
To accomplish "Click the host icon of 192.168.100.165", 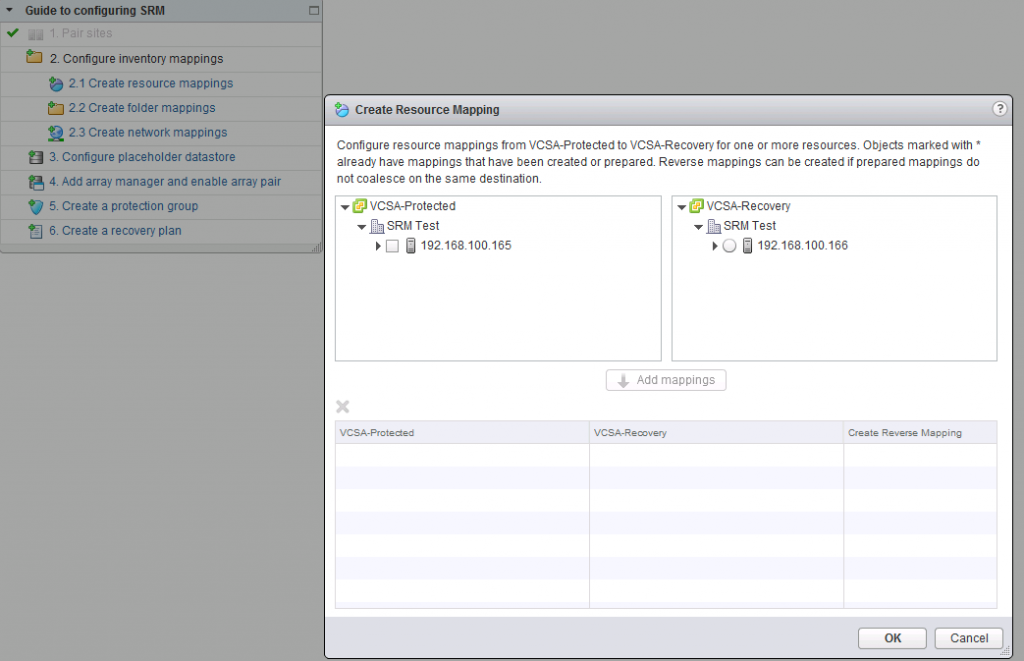I will [x=411, y=246].
